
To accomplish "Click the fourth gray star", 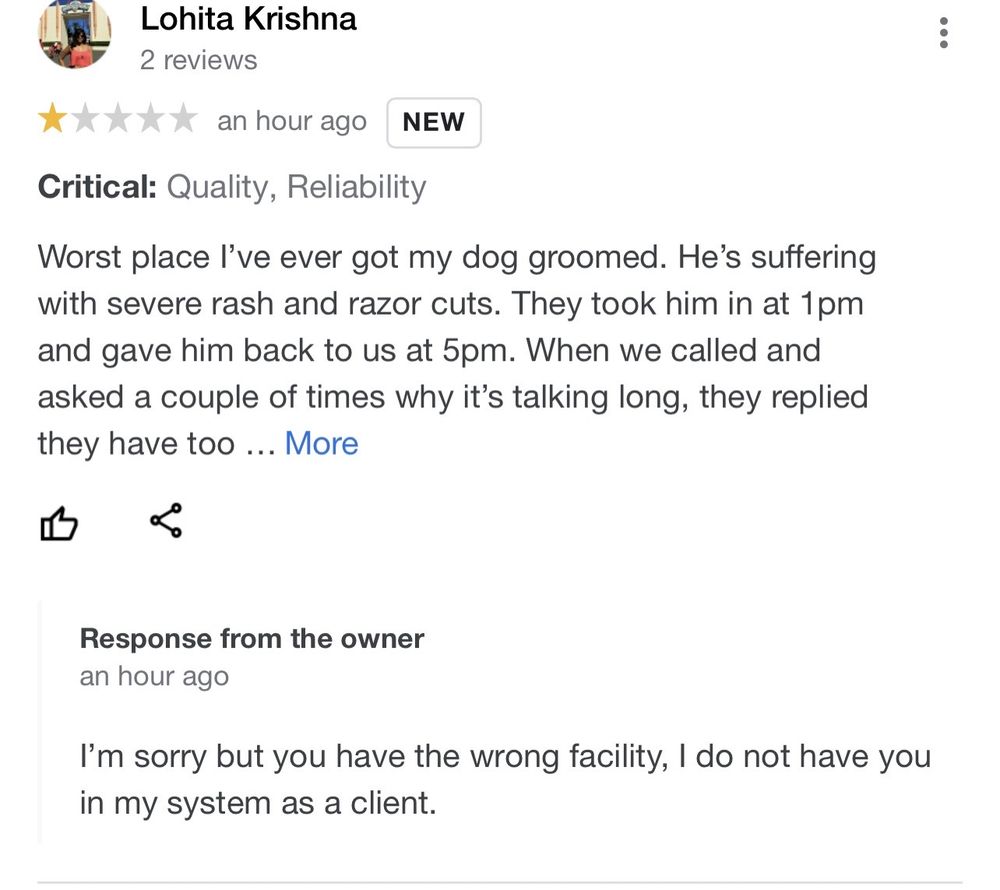I will click(150, 121).
